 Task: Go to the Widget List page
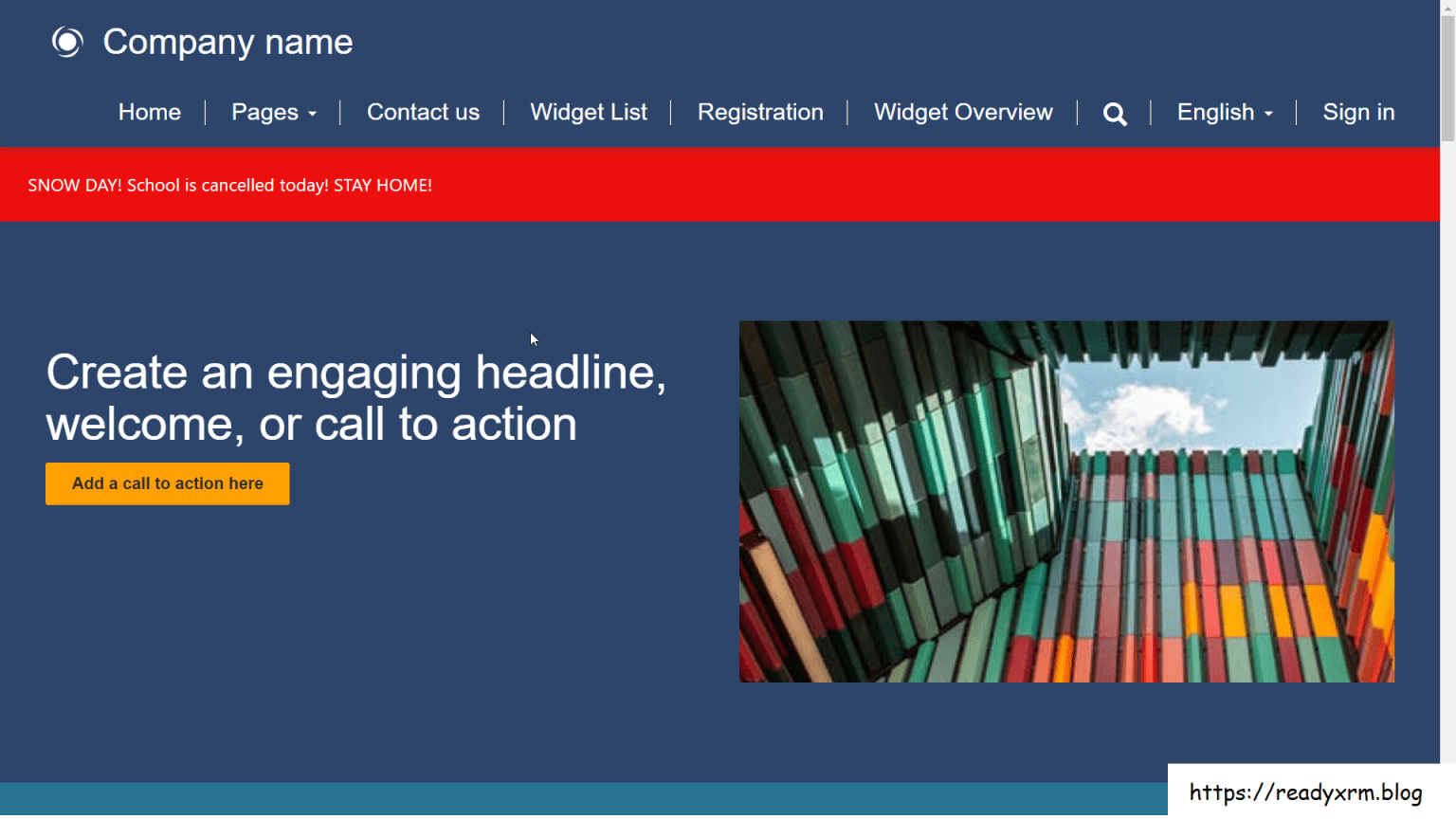pyautogui.click(x=588, y=112)
